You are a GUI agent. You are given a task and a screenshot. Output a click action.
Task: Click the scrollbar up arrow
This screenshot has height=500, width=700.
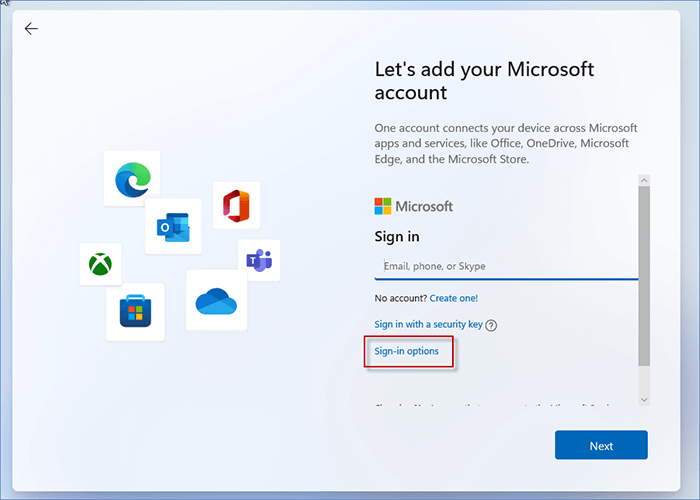click(x=644, y=180)
